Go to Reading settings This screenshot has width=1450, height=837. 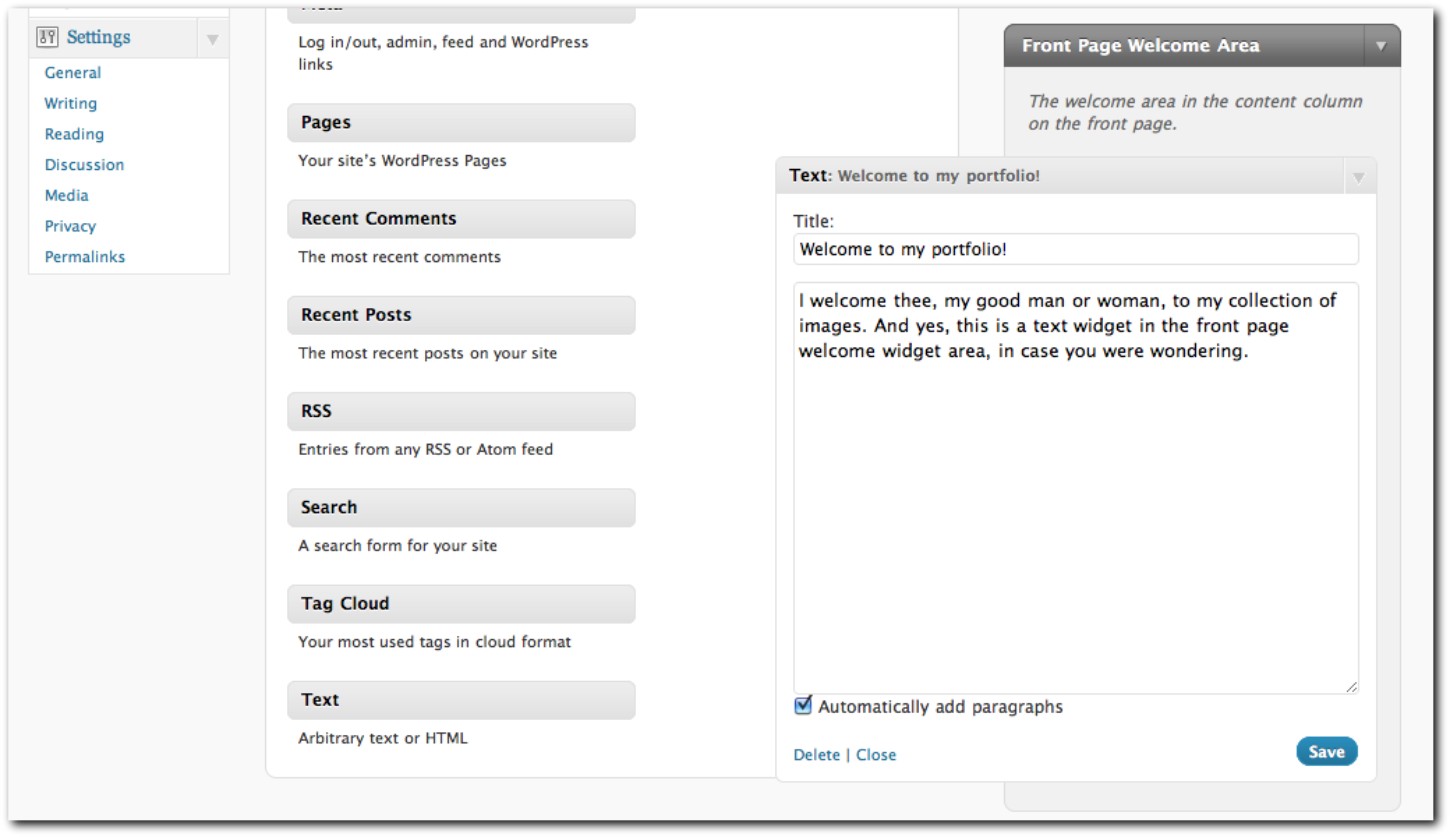tap(74, 134)
